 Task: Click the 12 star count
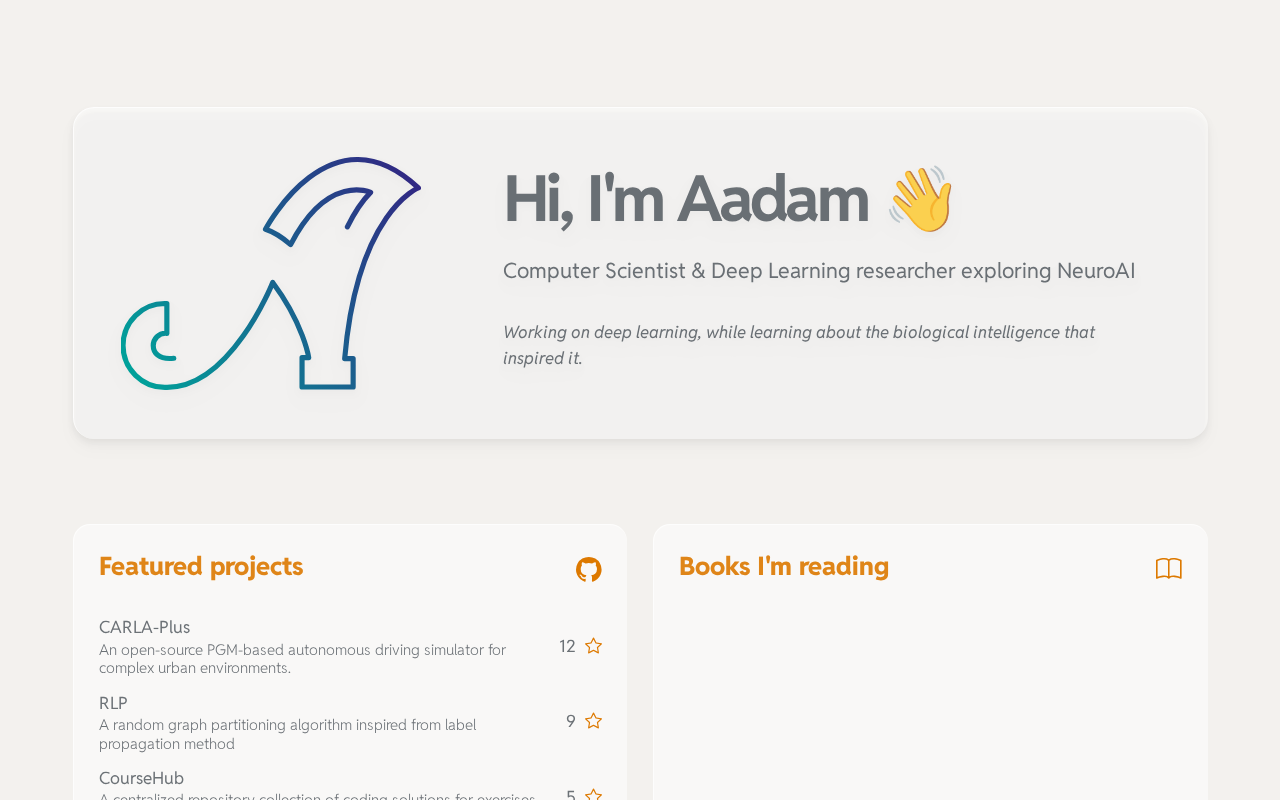[567, 646]
